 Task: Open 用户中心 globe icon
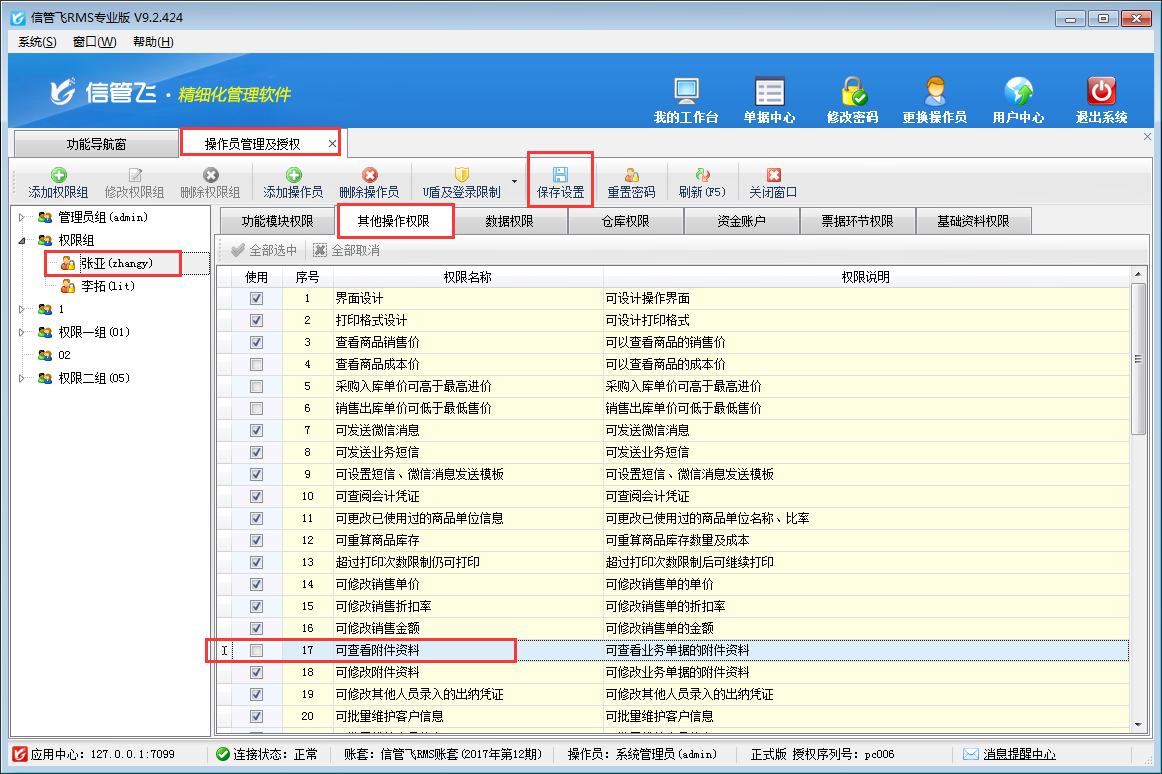tap(1018, 92)
